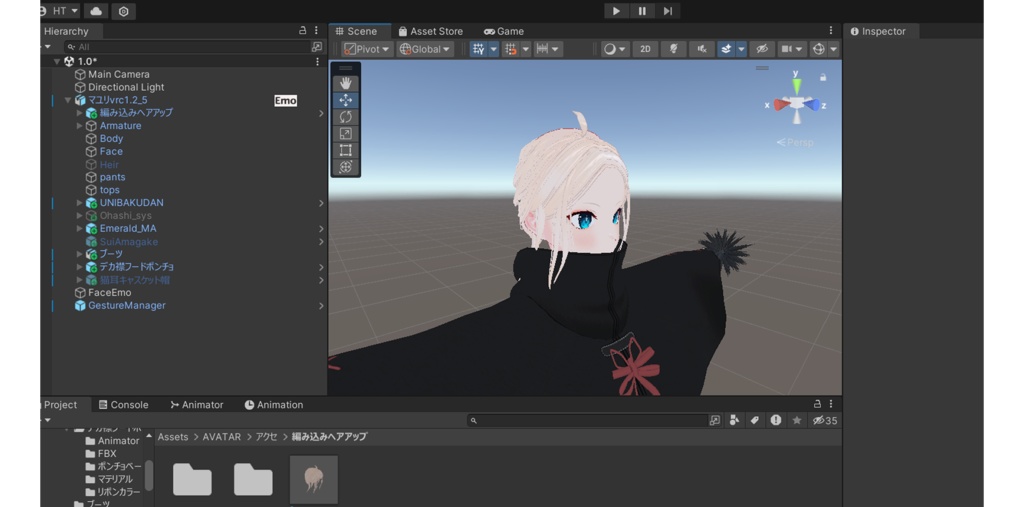Select the combined Transform tool
This screenshot has height=507, width=1024.
[345, 167]
